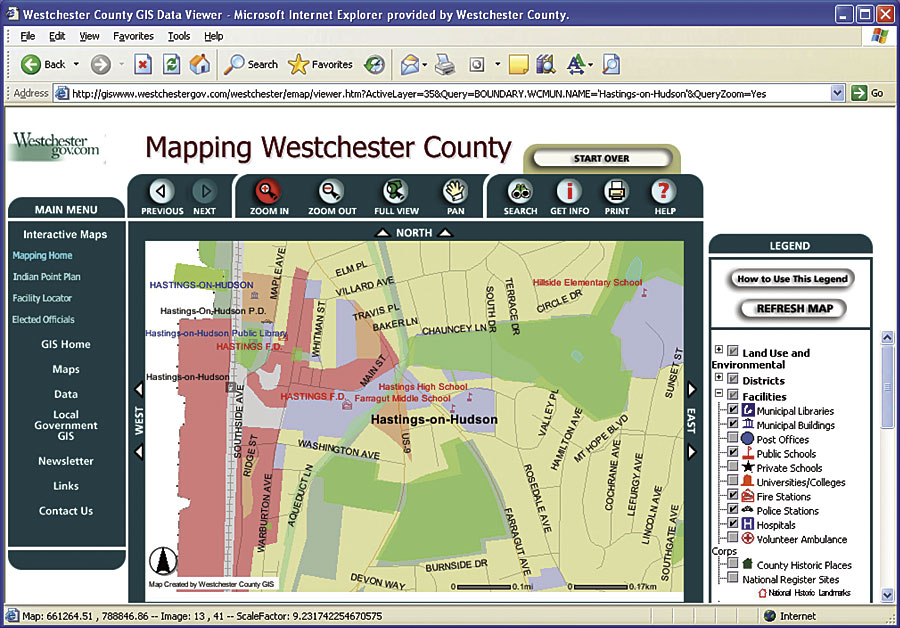Click the Zoom In magnifier tool
This screenshot has width=900, height=628.
tap(268, 192)
